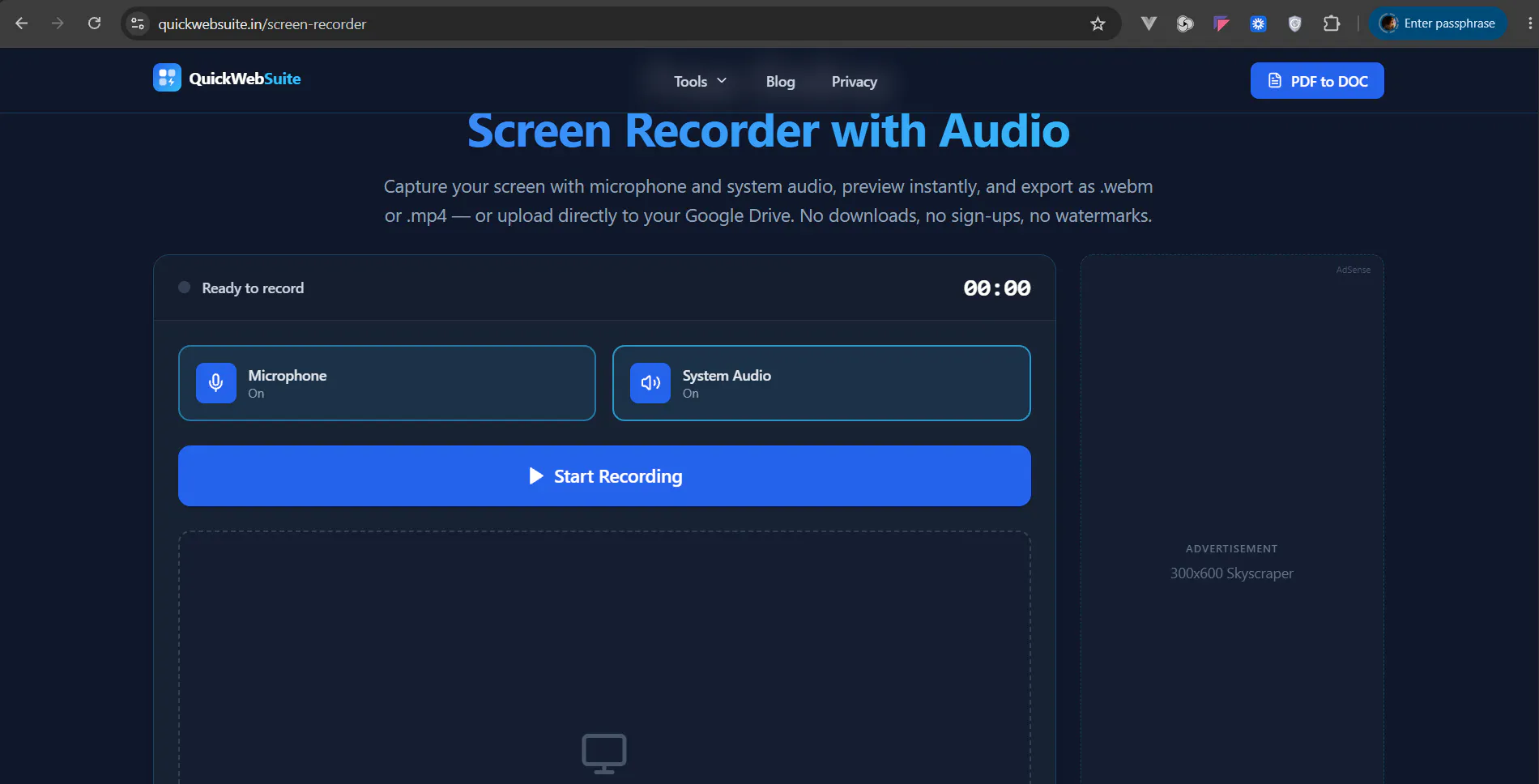The image size is (1539, 784).
Task: Open the blue gear extension icon
Action: pos(1258,23)
